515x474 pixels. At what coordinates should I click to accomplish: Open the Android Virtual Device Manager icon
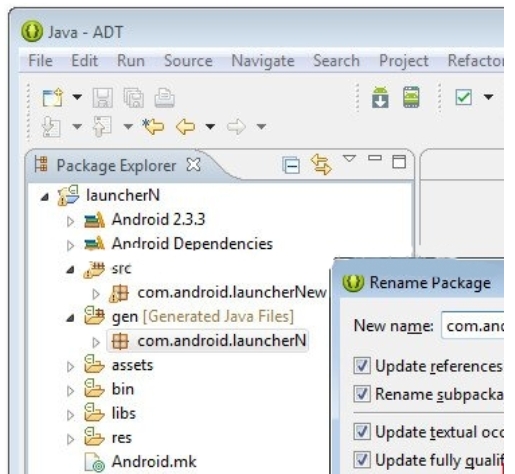point(411,97)
